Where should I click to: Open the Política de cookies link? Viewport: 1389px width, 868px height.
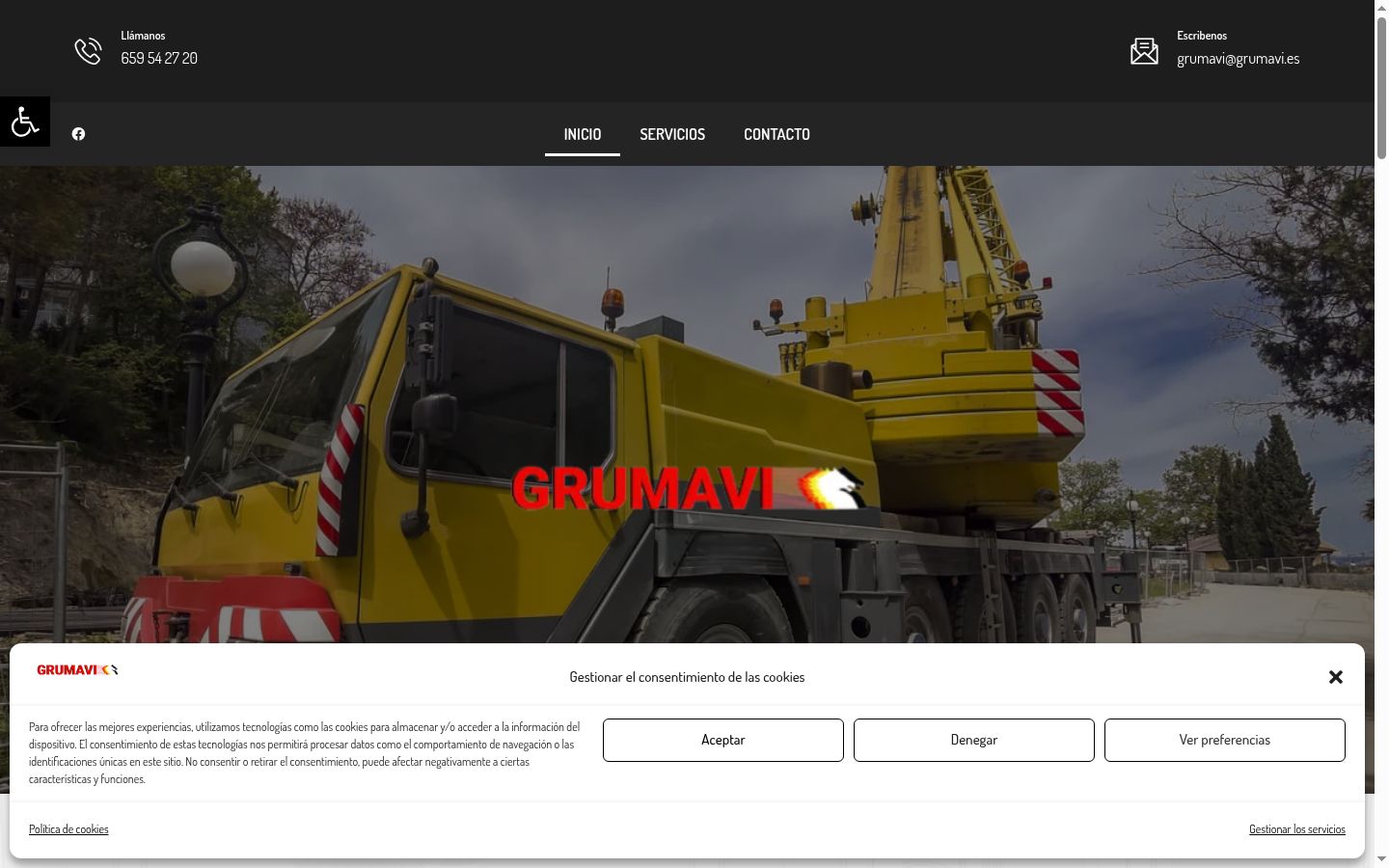click(68, 829)
